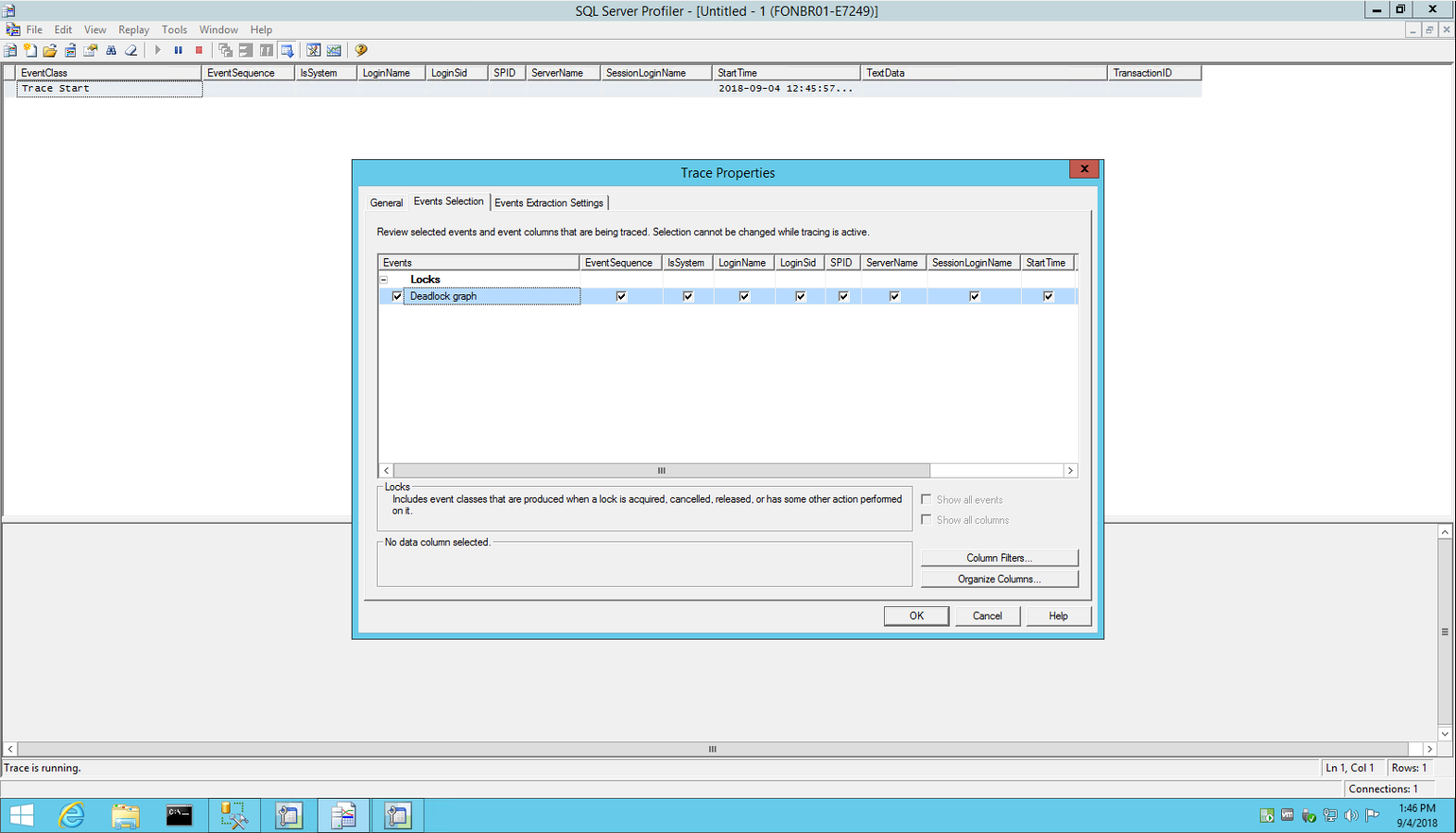Open the Window menu

coord(218,30)
